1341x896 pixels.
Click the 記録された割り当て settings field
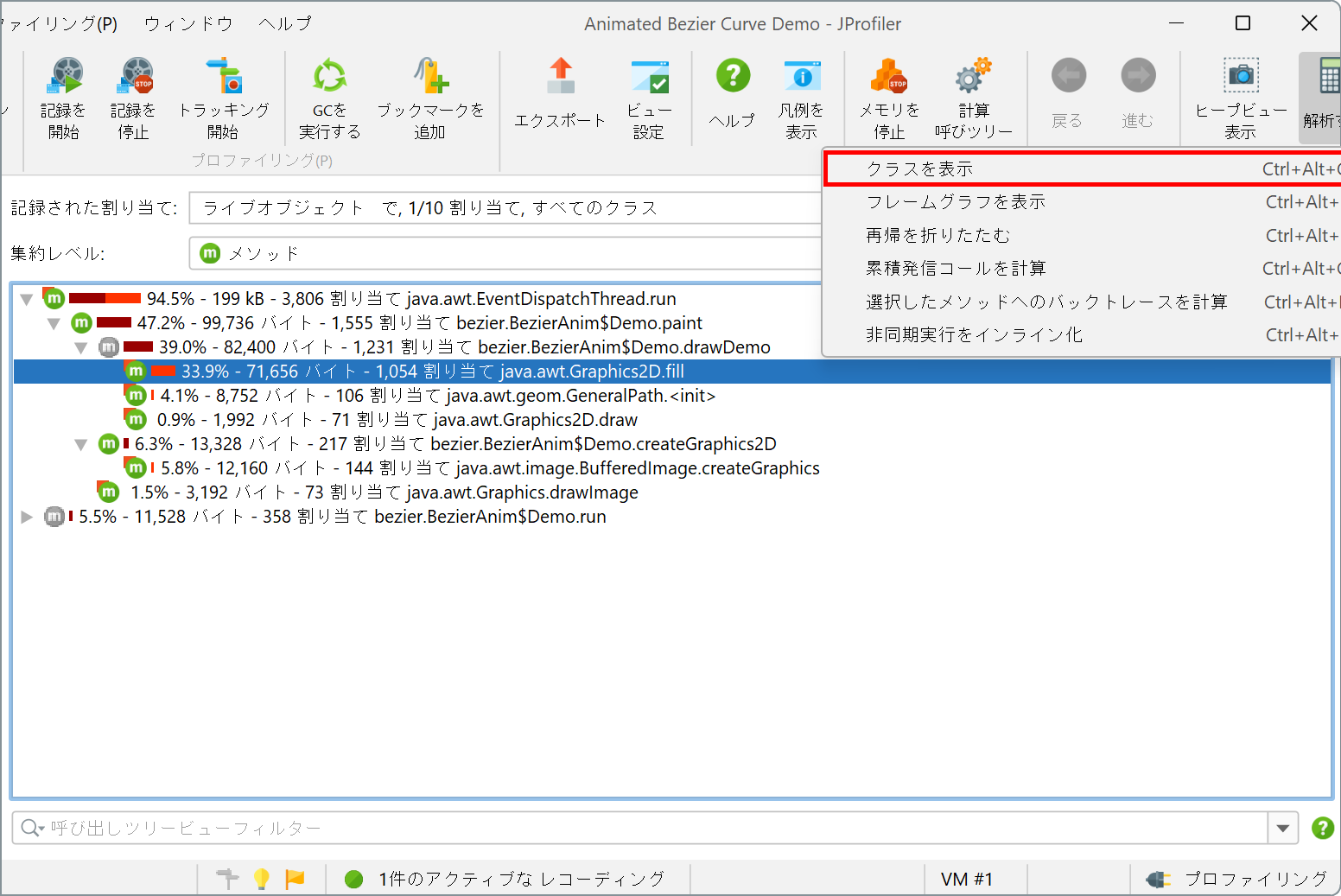click(x=505, y=207)
